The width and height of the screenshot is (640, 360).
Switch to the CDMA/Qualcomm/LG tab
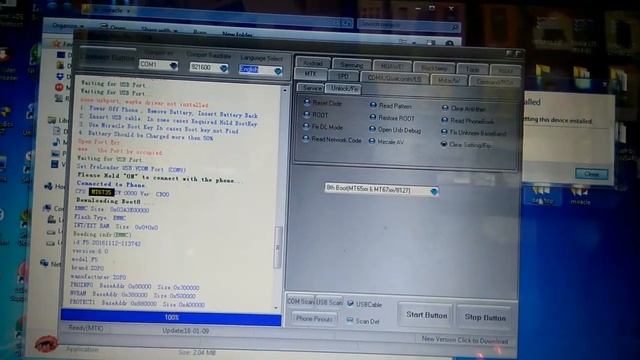[x=394, y=78]
